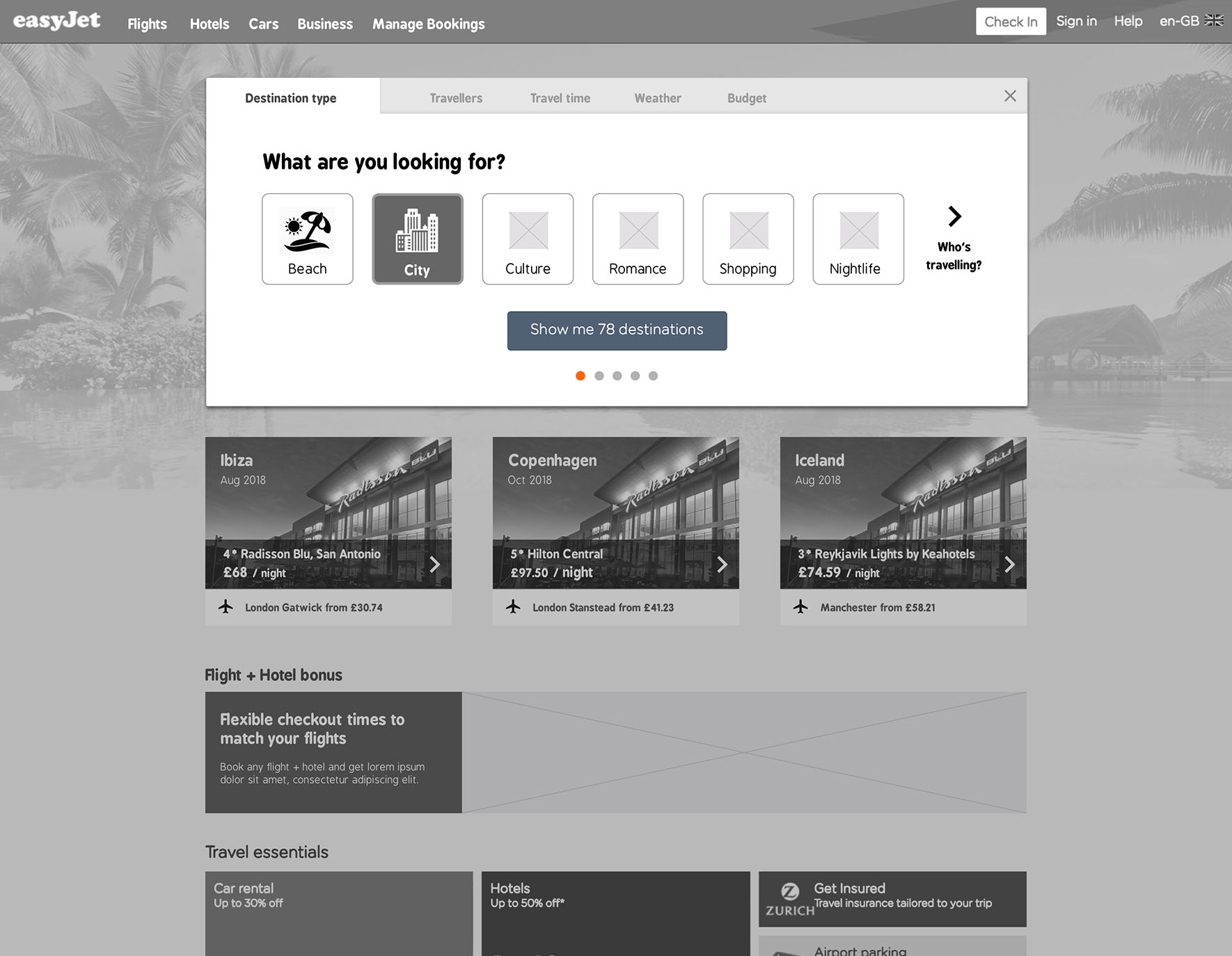Close the destination finder panel
The width and height of the screenshot is (1232, 956).
(x=1010, y=96)
